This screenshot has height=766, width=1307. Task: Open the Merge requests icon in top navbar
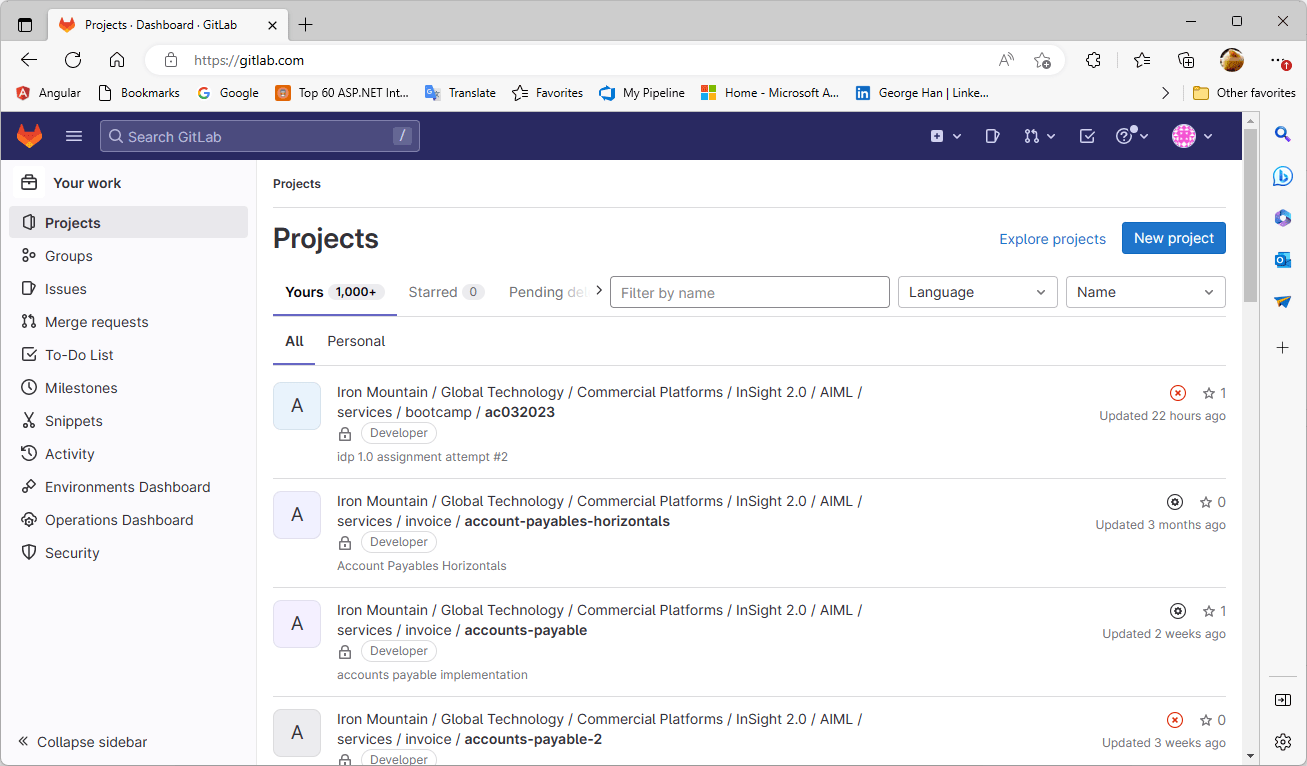pyautogui.click(x=1033, y=135)
